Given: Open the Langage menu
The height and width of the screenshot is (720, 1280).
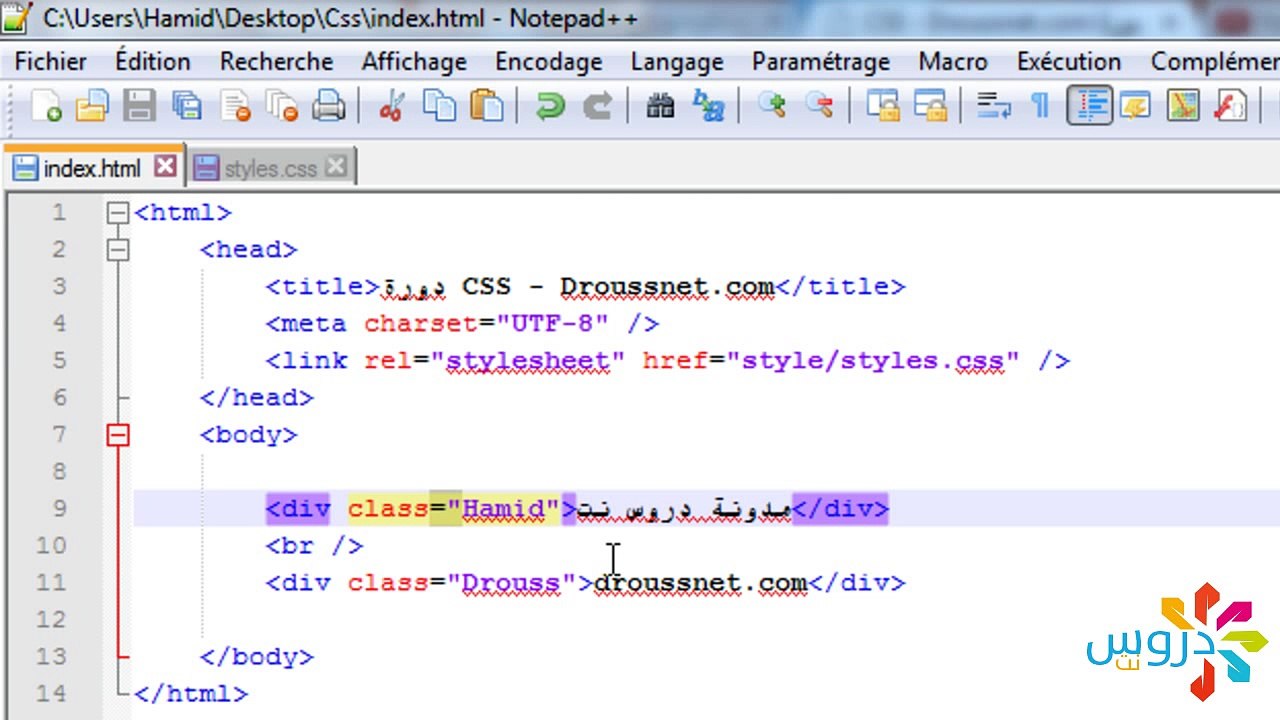Looking at the screenshot, I should [677, 61].
